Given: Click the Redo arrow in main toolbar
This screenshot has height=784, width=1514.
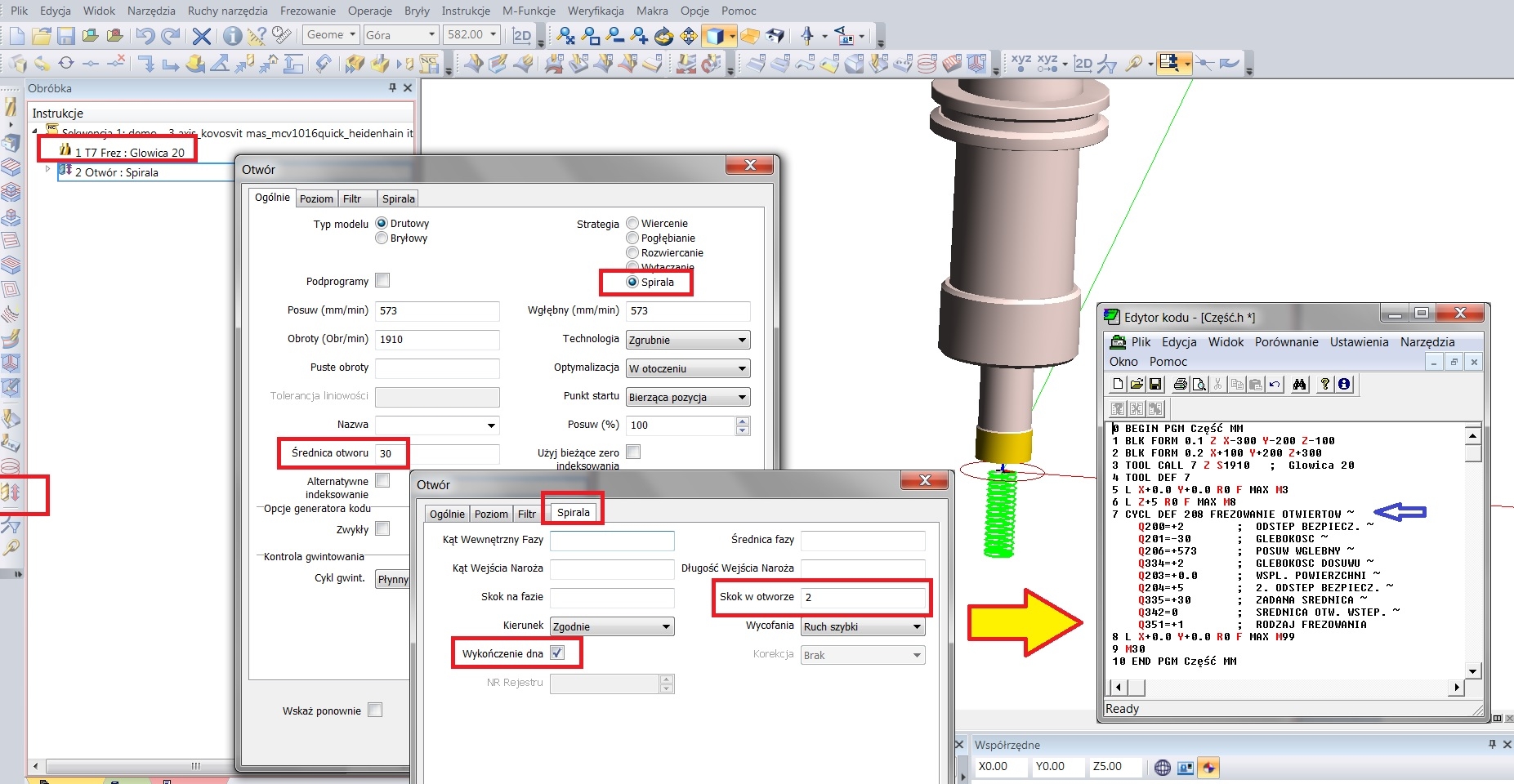Looking at the screenshot, I should point(171,35).
